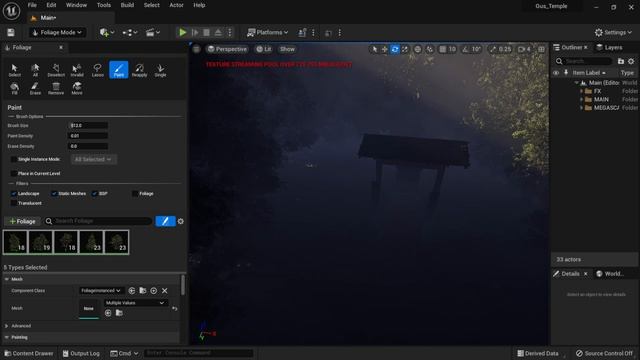Start Play in editor

(x=182, y=33)
